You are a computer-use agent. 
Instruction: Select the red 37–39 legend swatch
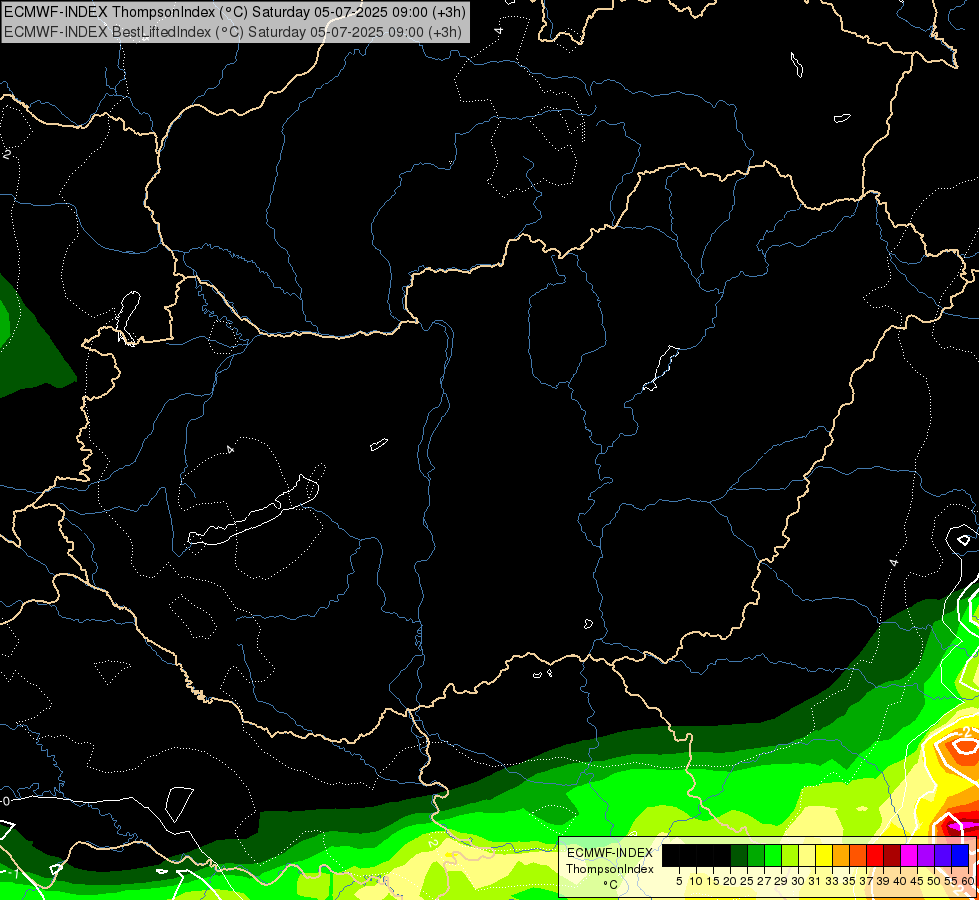coord(875,855)
